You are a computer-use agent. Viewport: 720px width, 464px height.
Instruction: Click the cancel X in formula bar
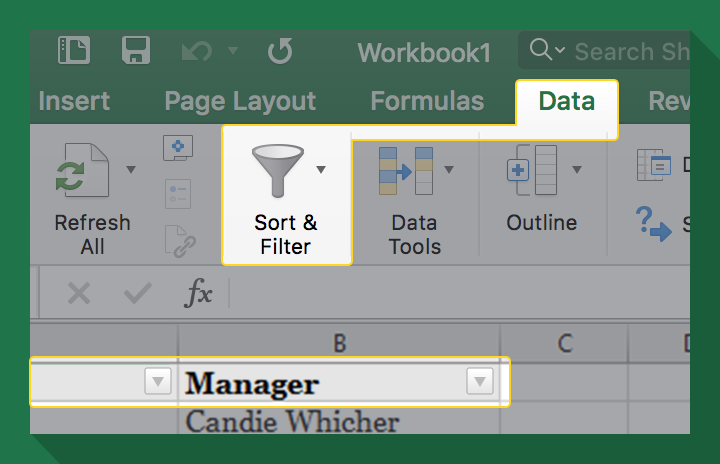coord(78,293)
